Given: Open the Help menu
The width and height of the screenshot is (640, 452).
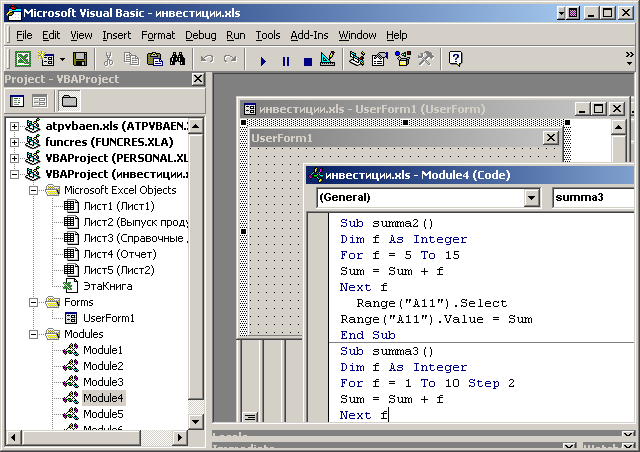Looking at the screenshot, I should click(397, 36).
